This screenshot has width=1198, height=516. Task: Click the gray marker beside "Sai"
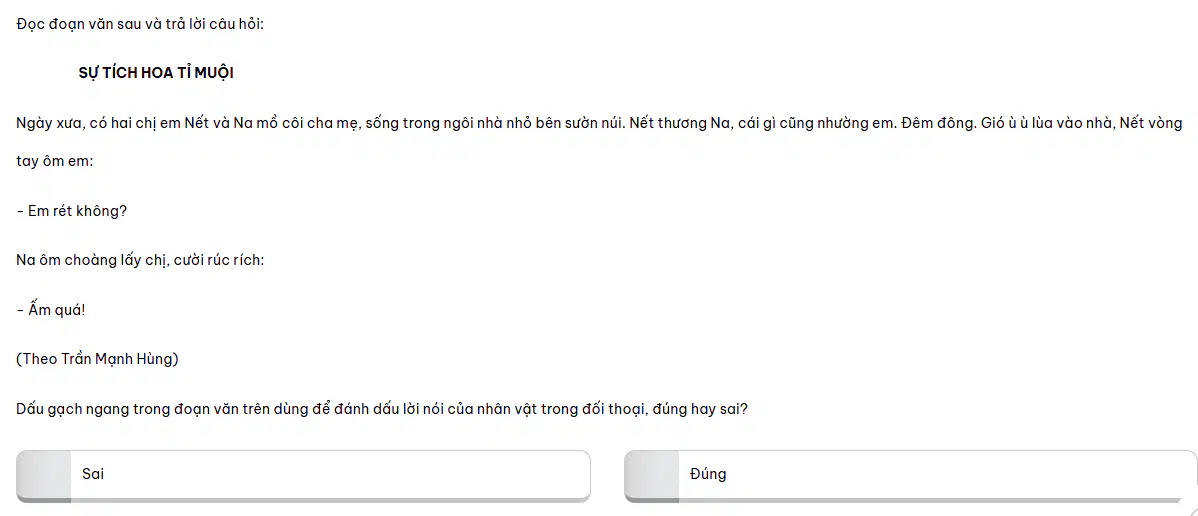tap(44, 475)
